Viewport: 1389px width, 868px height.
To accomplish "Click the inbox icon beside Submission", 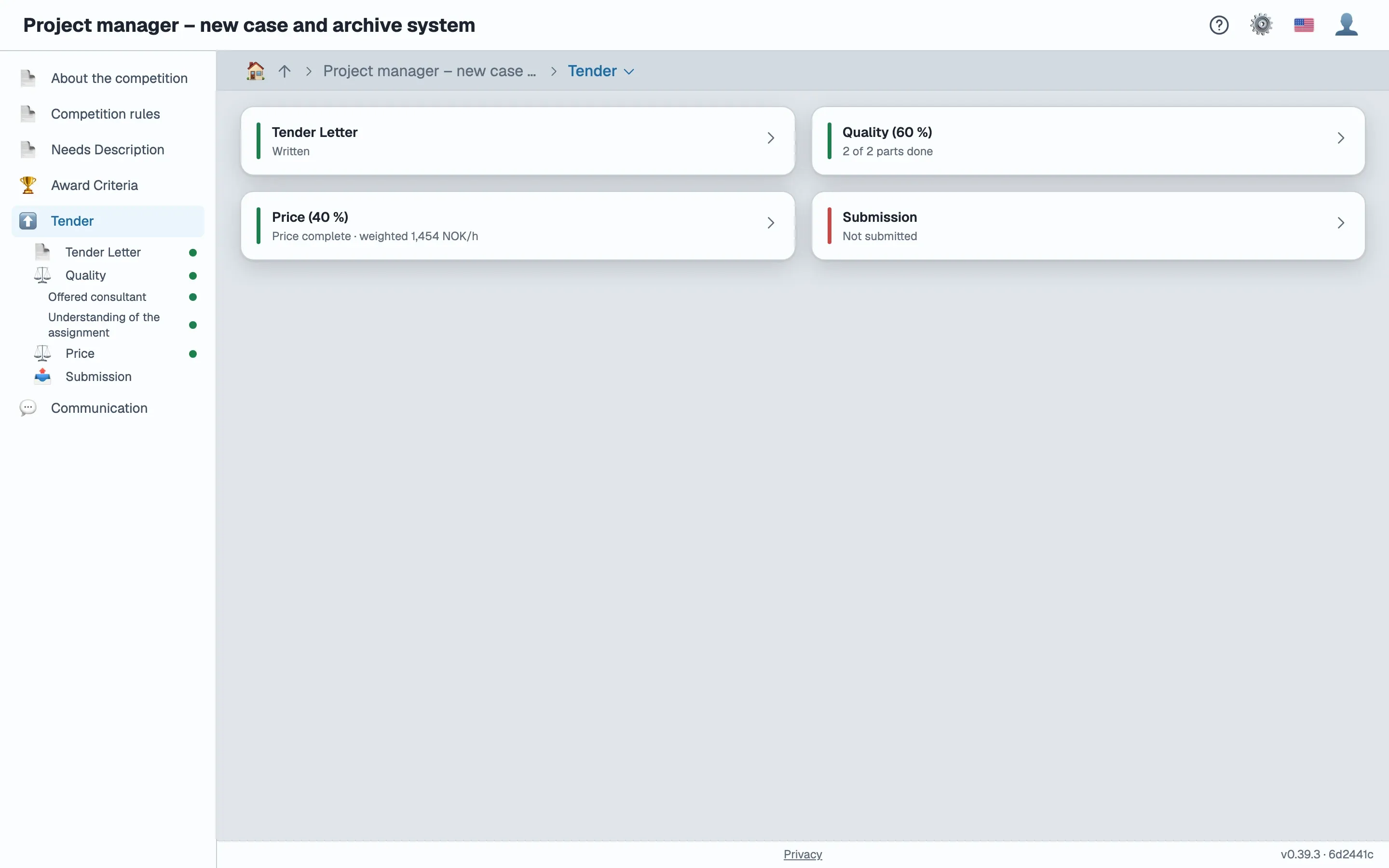I will [x=42, y=377].
